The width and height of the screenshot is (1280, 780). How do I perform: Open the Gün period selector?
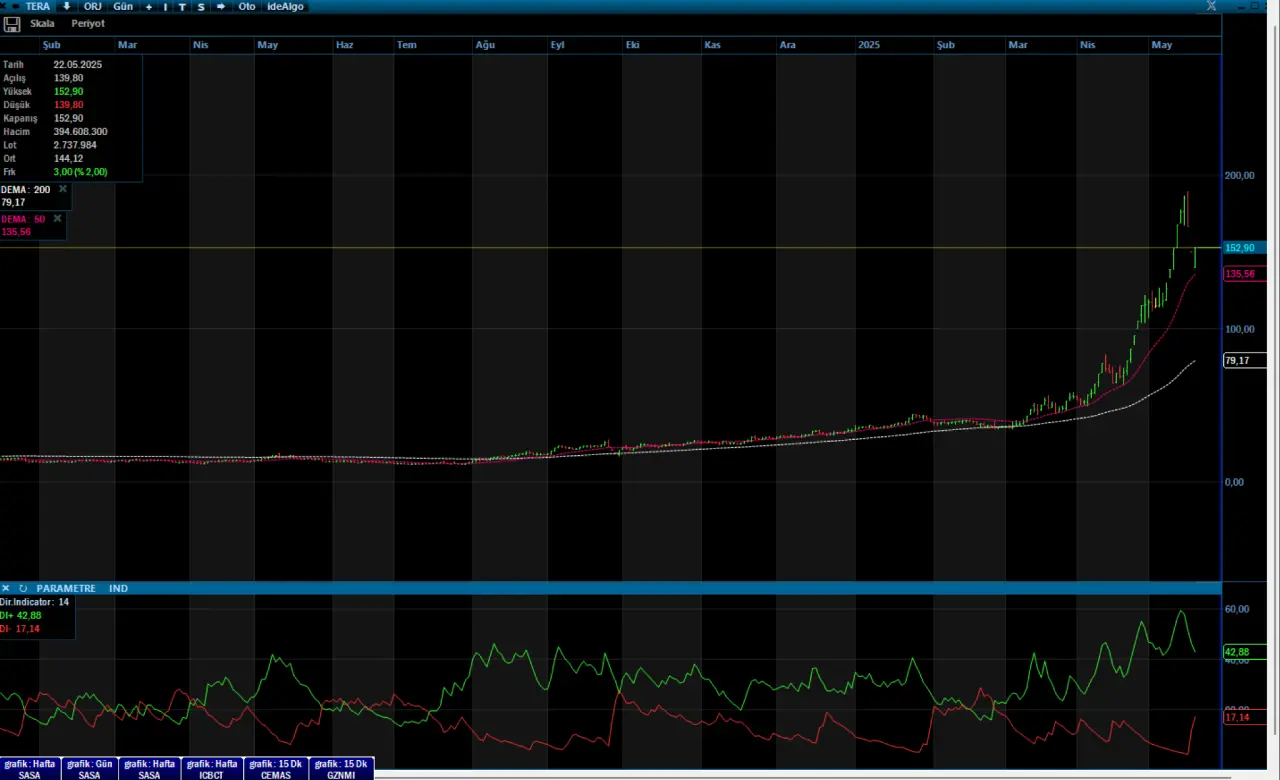click(123, 6)
